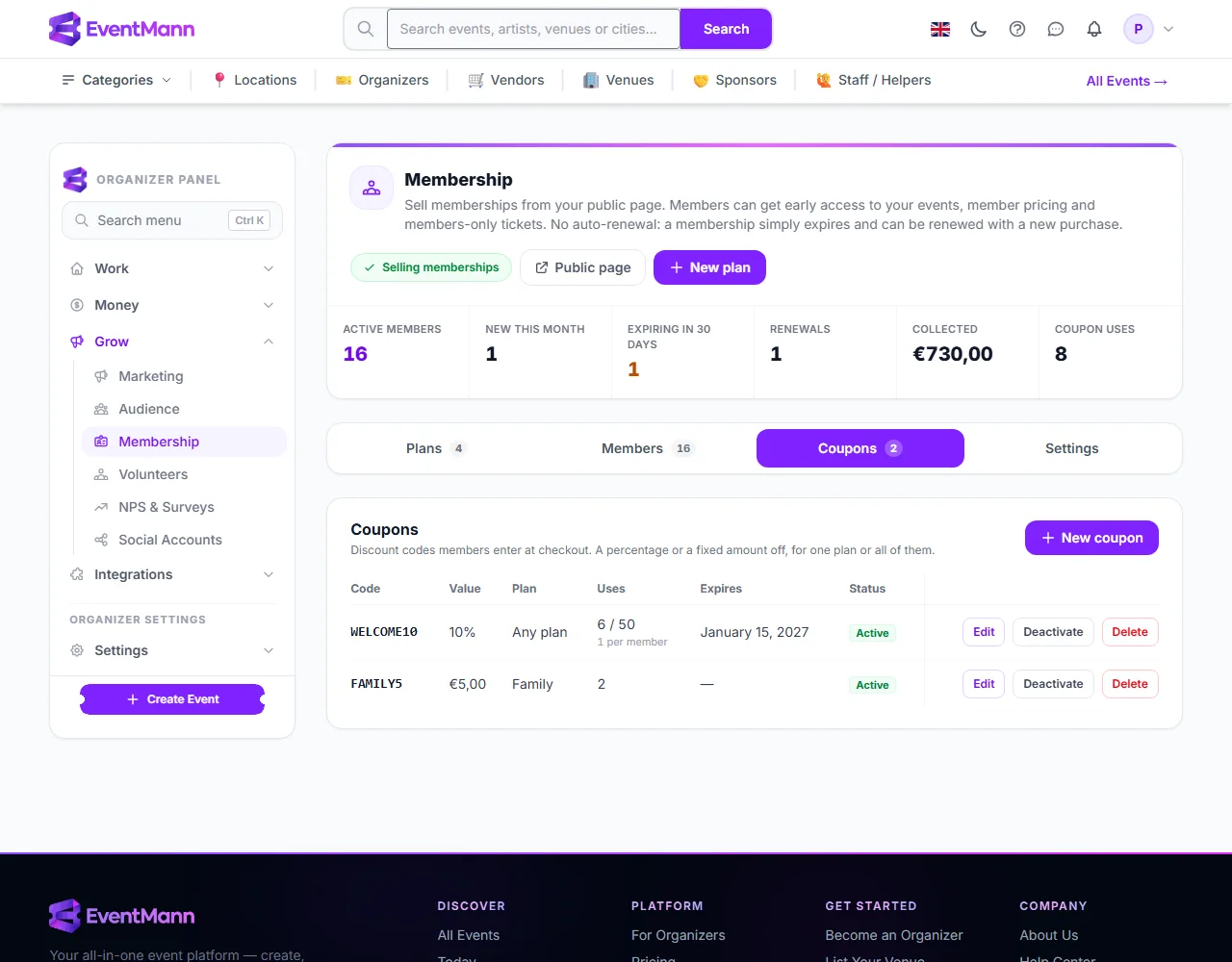Click the Selling memberships status badge
This screenshot has width=1232, height=962.
point(431,267)
